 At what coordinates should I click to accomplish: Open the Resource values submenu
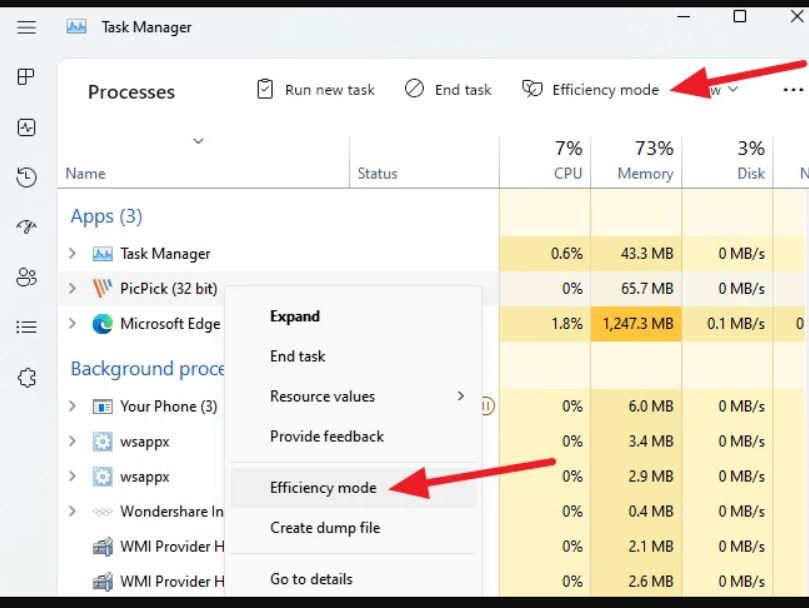pos(353,396)
